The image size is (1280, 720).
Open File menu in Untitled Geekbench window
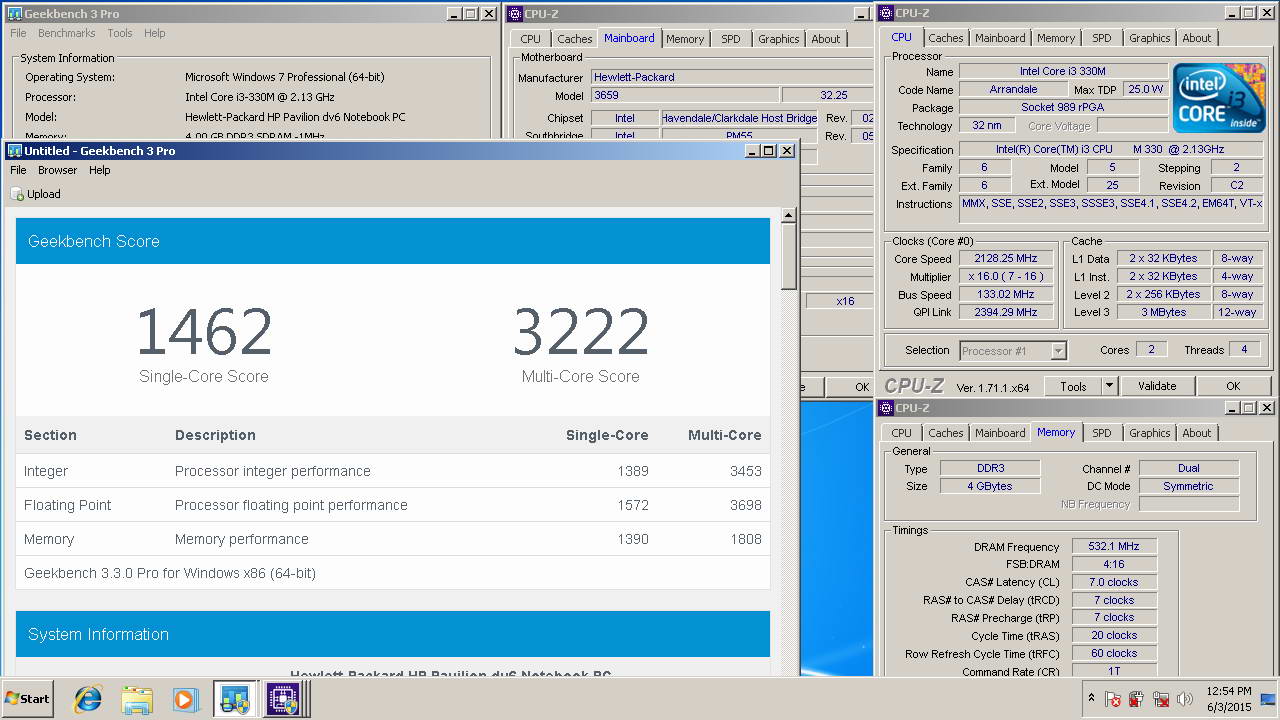click(x=19, y=170)
